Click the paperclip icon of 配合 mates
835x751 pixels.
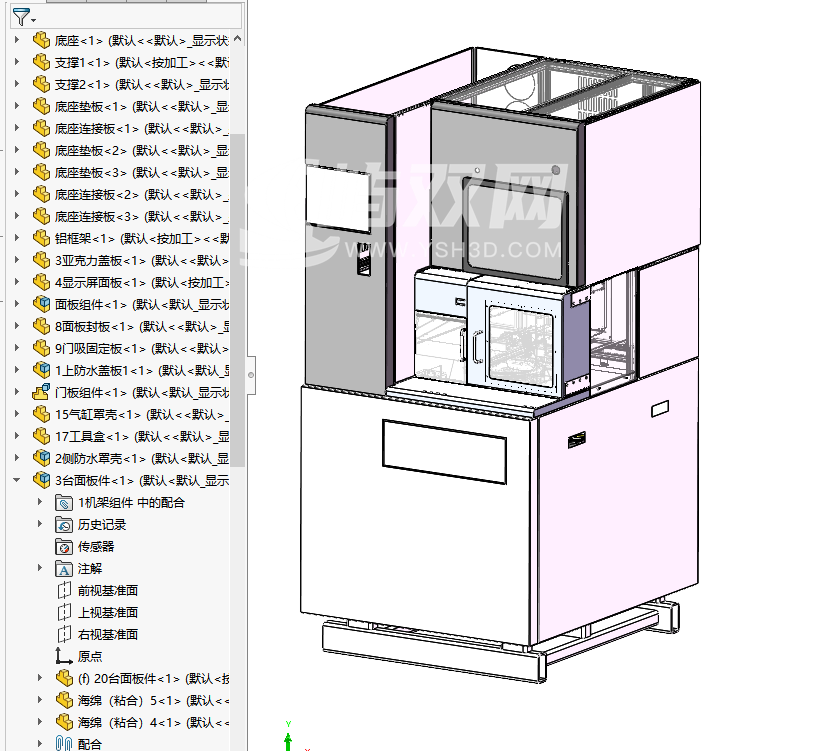[x=64, y=744]
